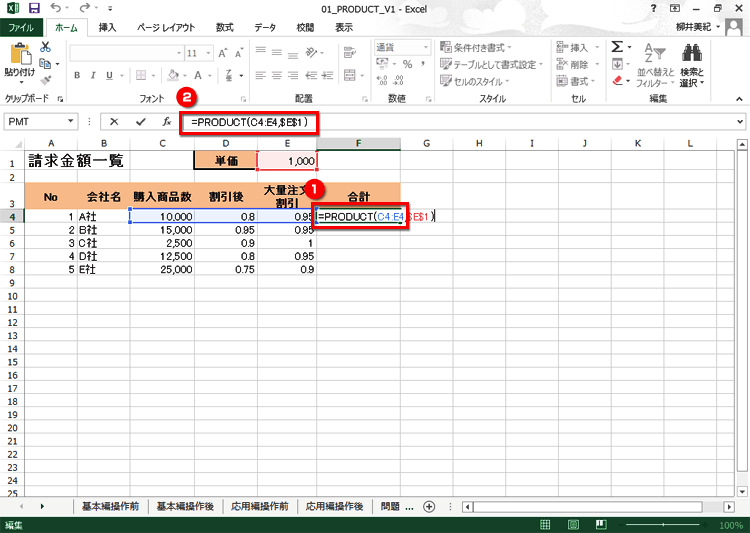Click the Page Layout view icon
Screen dimensions: 750x533
[573, 525]
